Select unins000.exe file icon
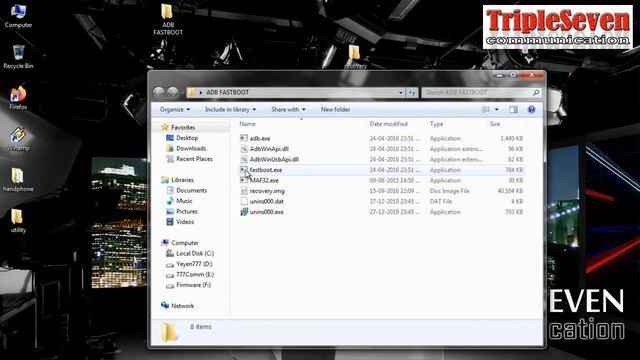 [x=244, y=212]
